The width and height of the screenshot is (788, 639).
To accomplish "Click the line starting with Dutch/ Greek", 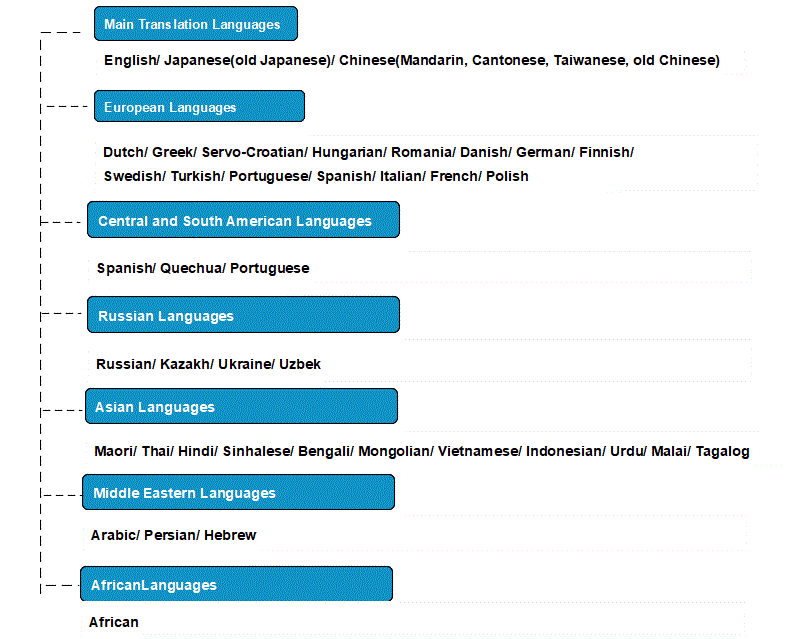I will click(368, 152).
